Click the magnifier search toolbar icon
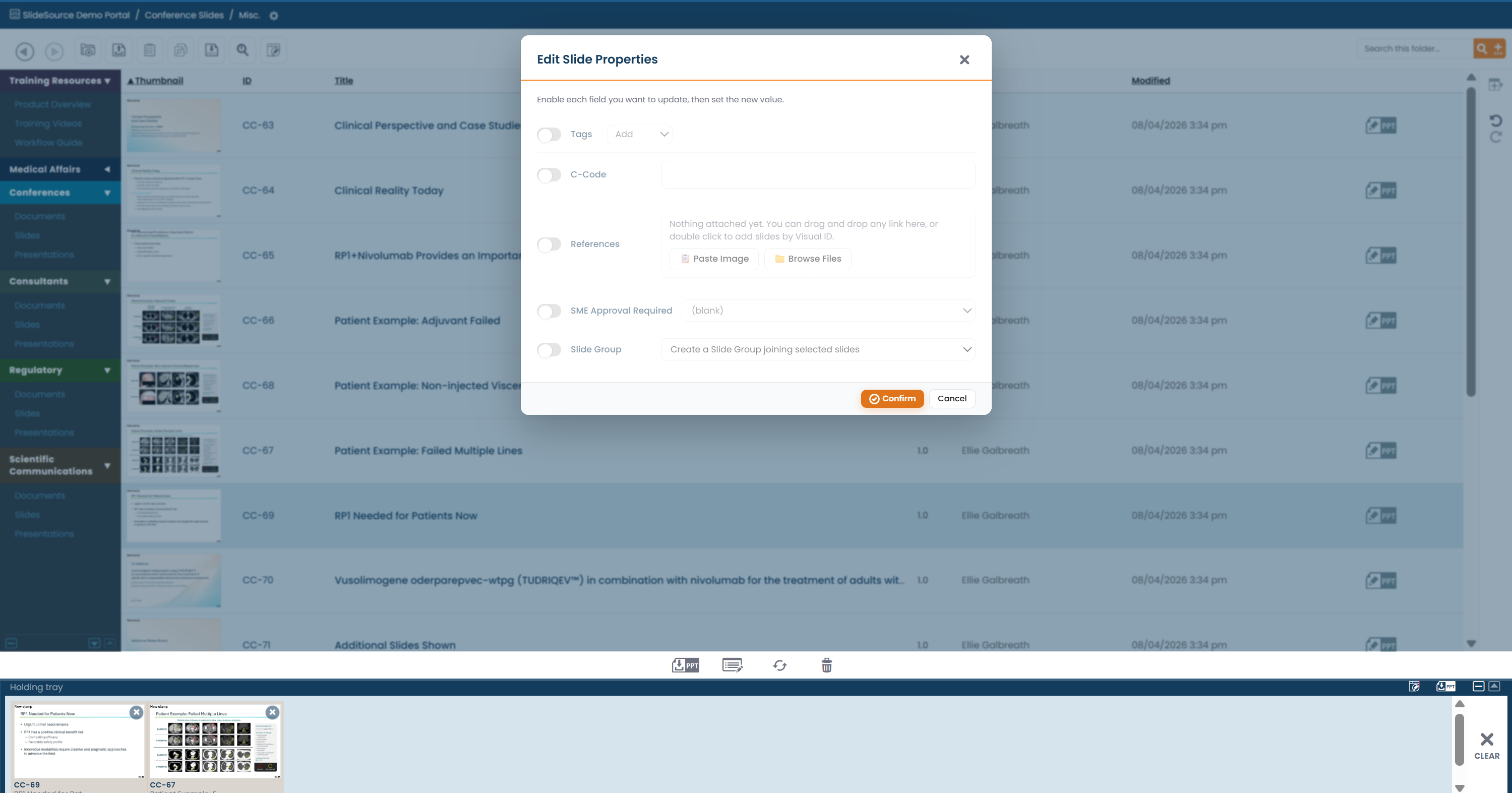This screenshot has height=793, width=1512. (x=243, y=50)
